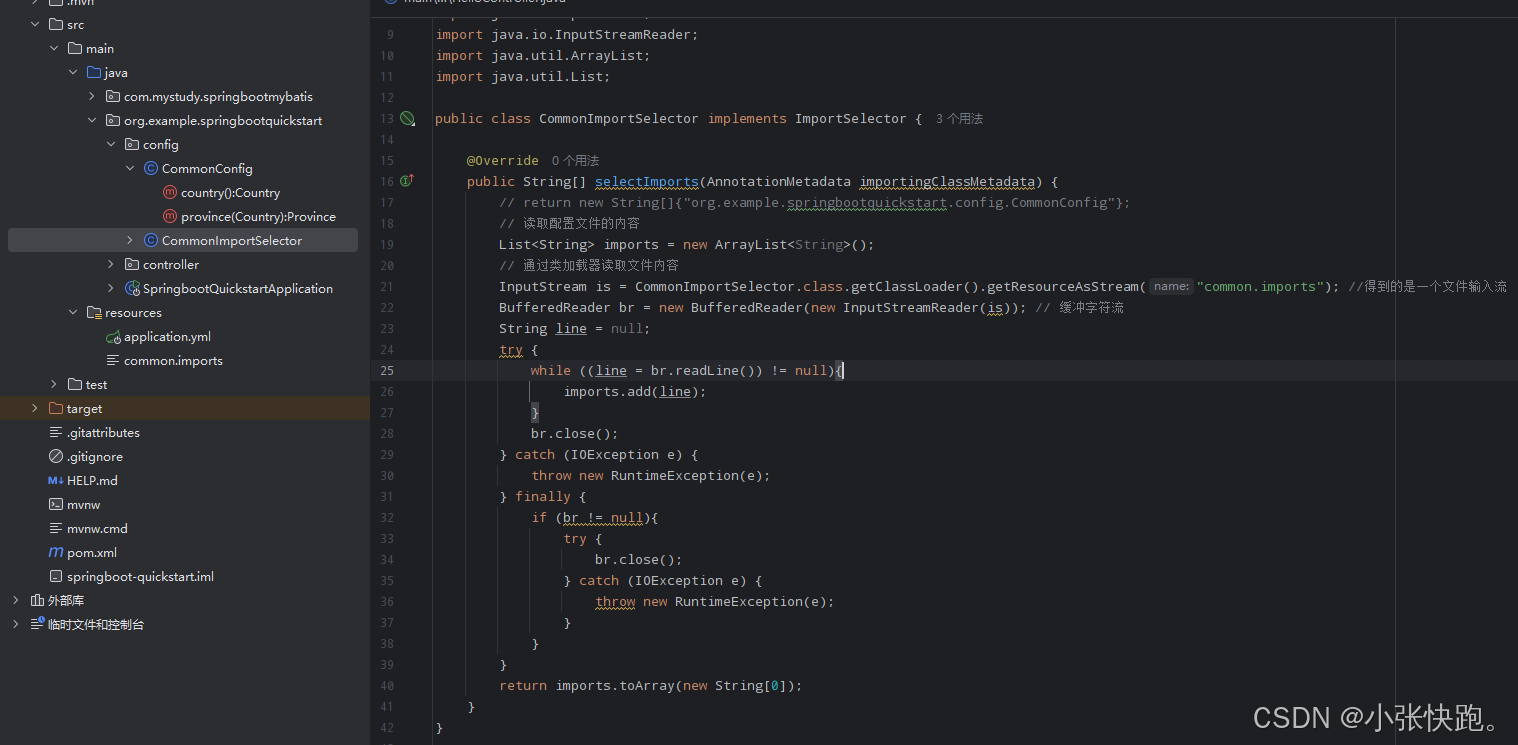Viewport: 1518px width, 745px height.
Task: Click the '读取配置文件的内容' comment
Action: click(x=569, y=224)
